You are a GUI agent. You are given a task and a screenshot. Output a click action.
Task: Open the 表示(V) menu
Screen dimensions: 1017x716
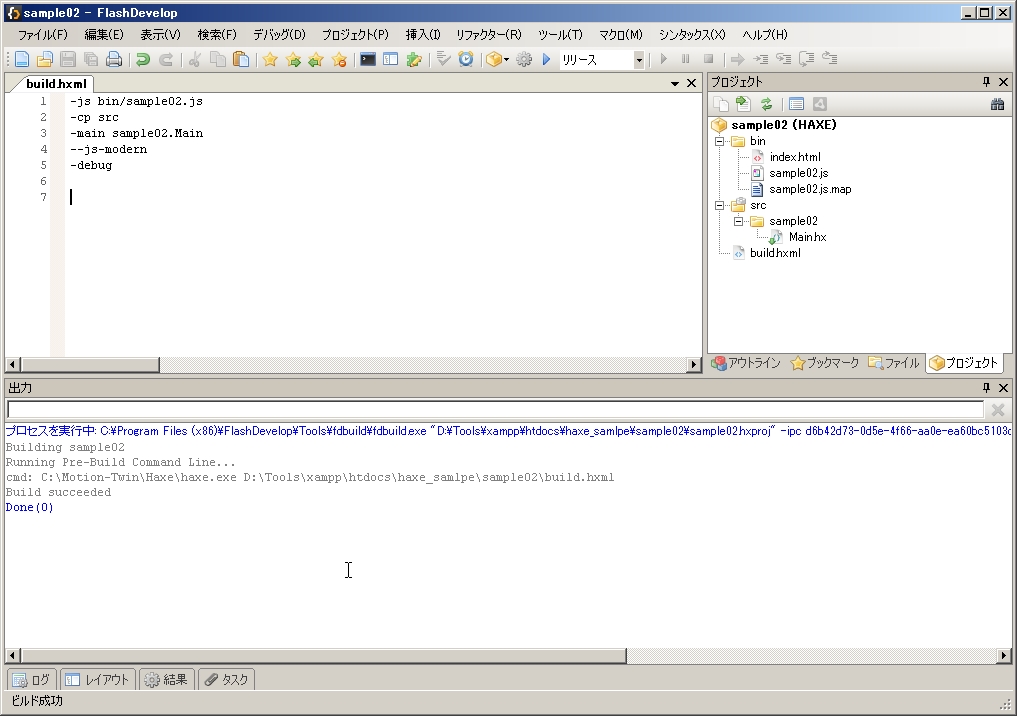(x=160, y=35)
